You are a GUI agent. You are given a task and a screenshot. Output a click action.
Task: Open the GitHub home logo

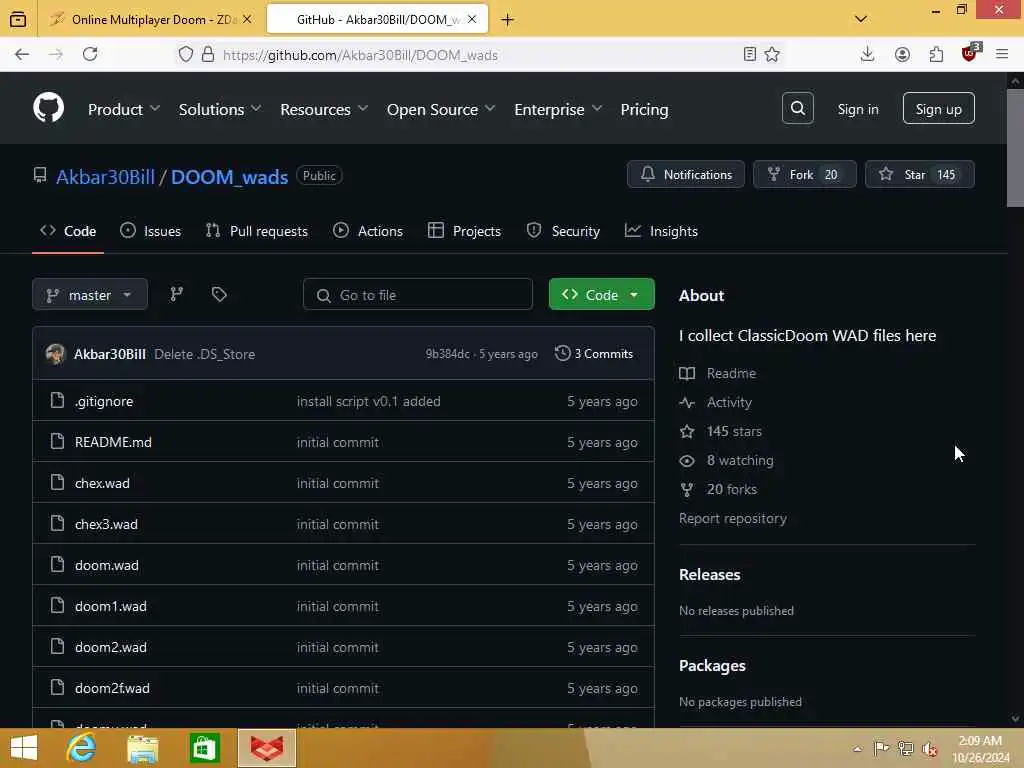pos(48,108)
